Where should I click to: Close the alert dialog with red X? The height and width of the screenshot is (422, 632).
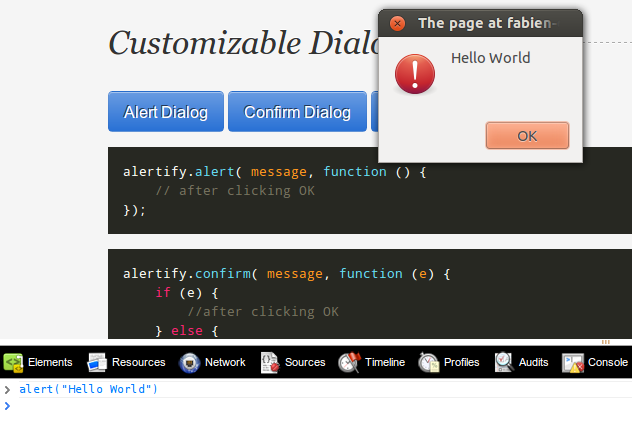click(397, 23)
